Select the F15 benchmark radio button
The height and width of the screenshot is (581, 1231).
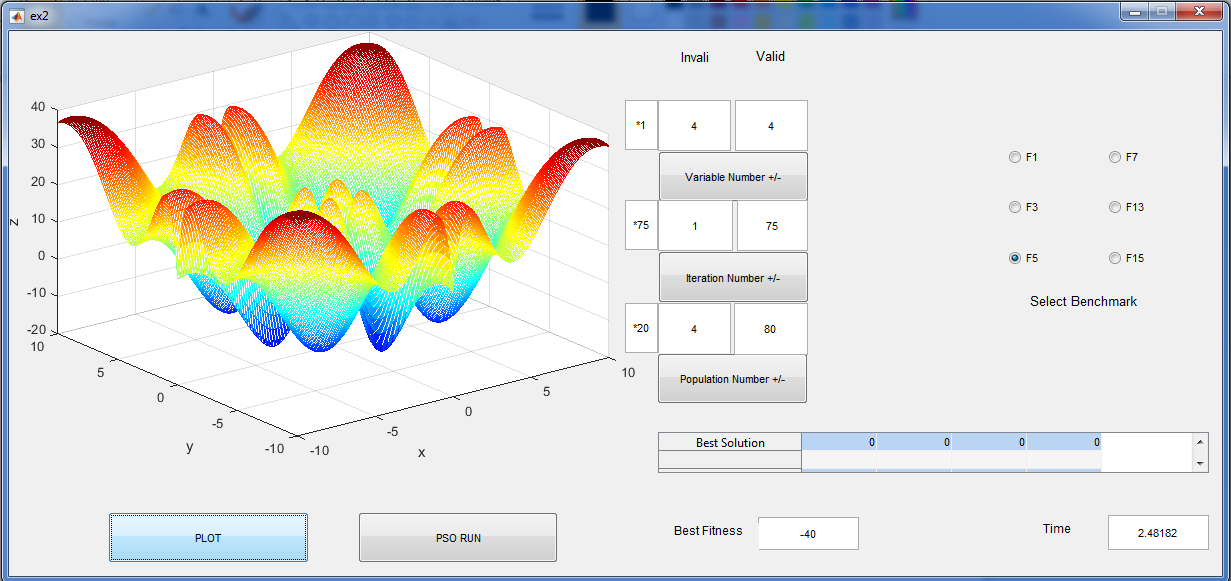click(1115, 258)
